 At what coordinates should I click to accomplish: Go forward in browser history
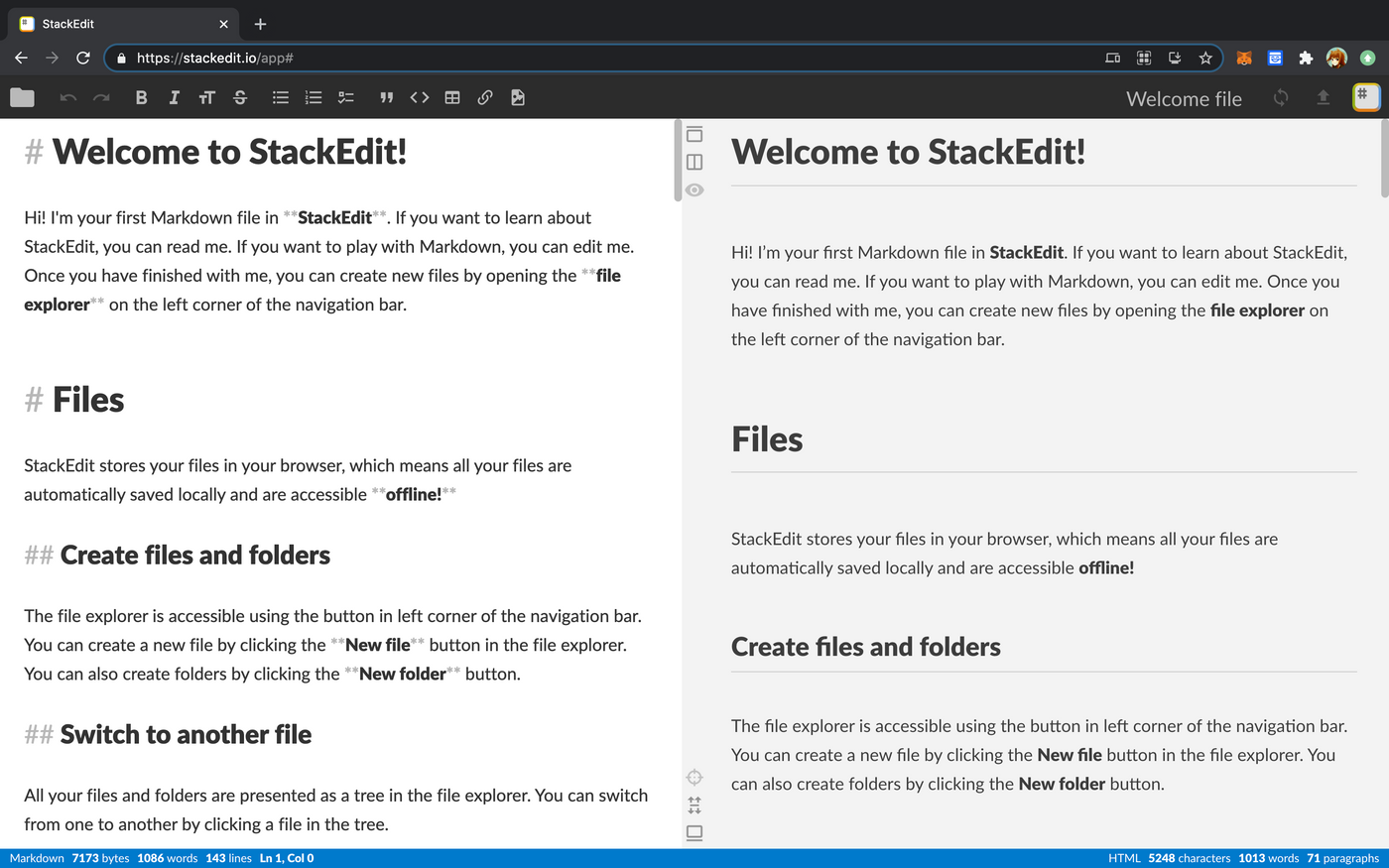pos(52,58)
